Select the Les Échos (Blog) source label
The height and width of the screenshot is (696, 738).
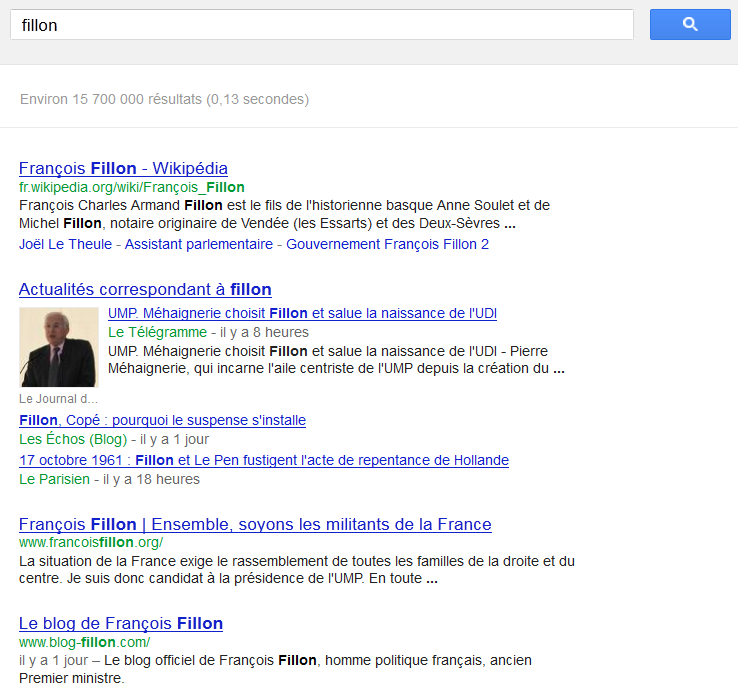tap(73, 439)
